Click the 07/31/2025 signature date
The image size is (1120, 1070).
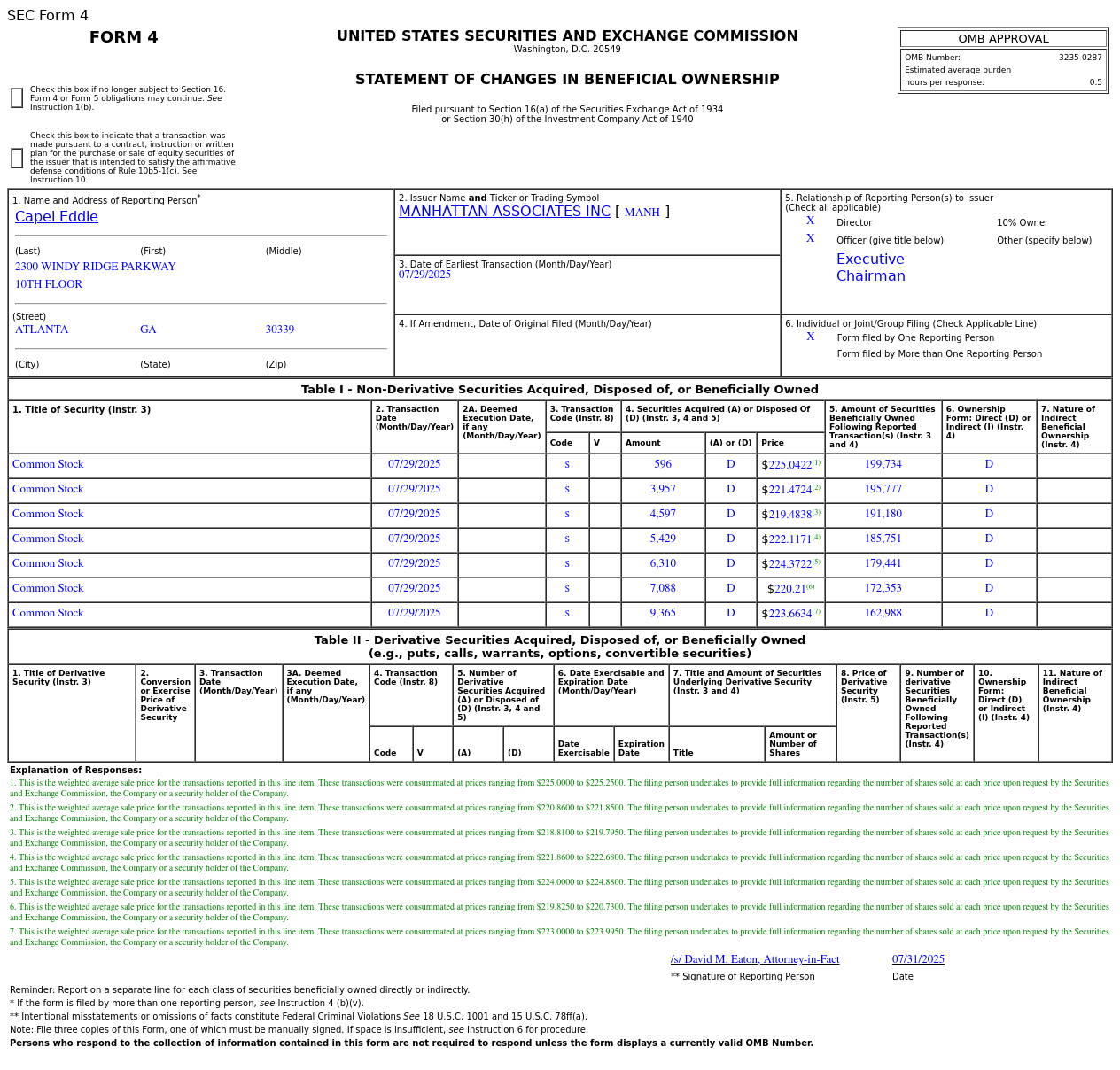(918, 959)
